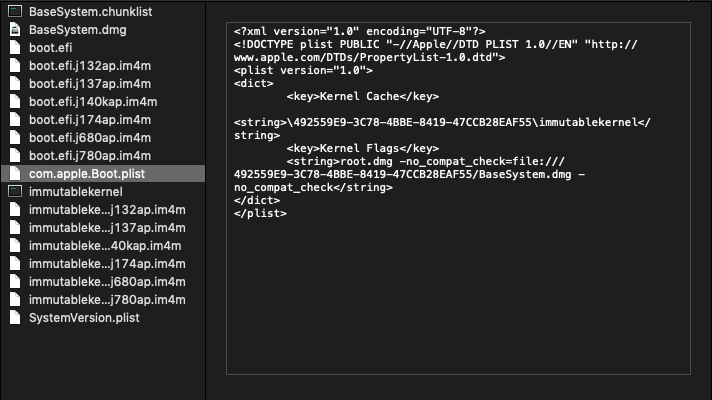The image size is (712, 400).
Task: Choose the boot.efi.j174ap.im4m file entry
Action: (x=103, y=119)
